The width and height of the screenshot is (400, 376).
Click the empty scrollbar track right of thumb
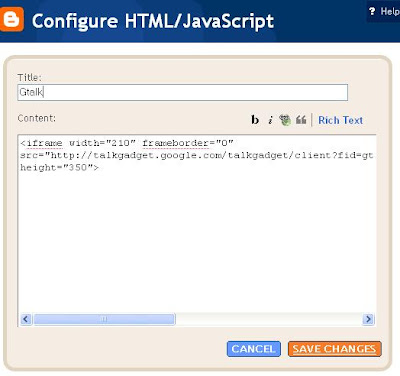[269, 319]
